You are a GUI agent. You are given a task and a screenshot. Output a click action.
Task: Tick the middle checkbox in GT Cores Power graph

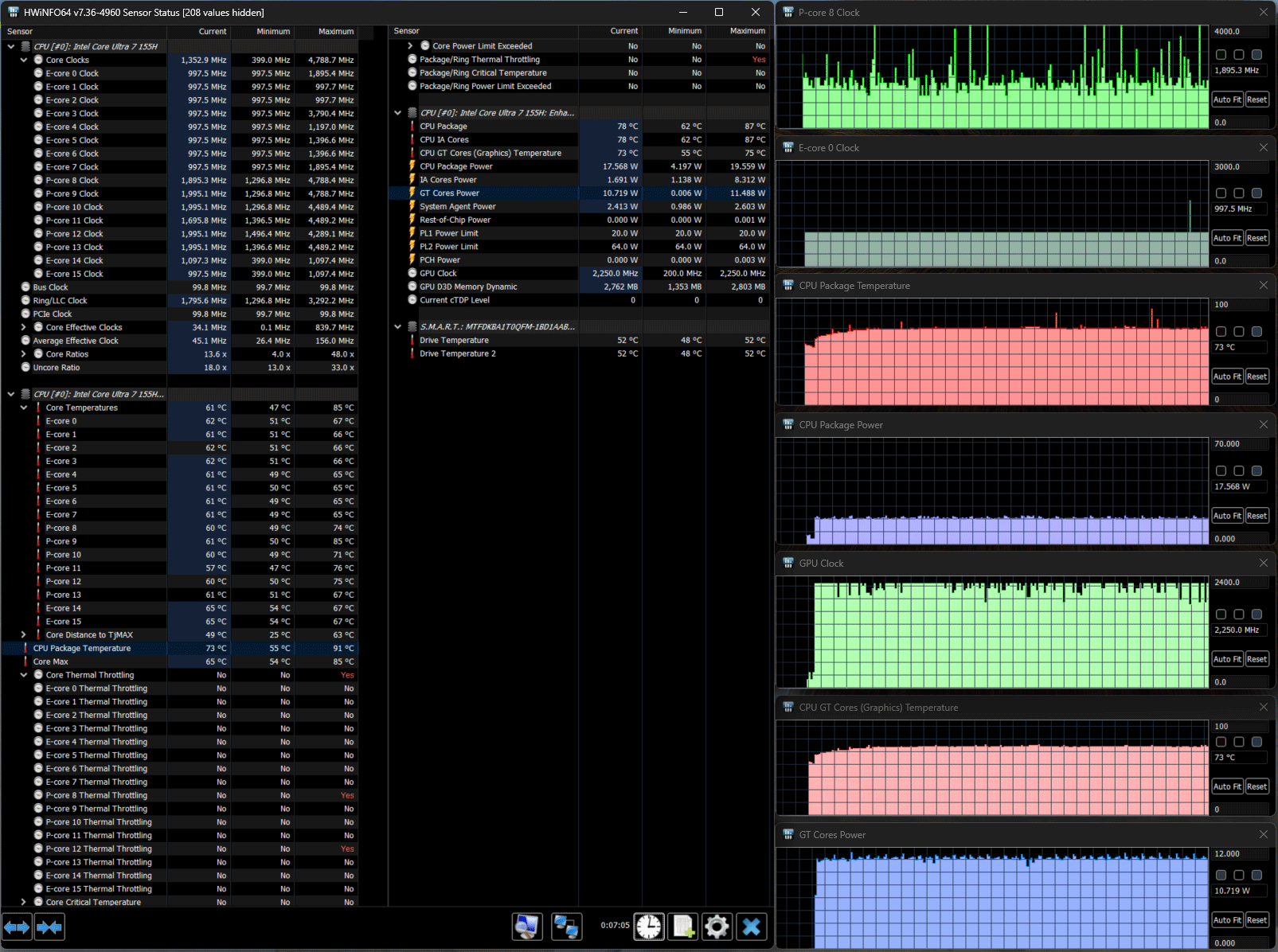point(1239,876)
